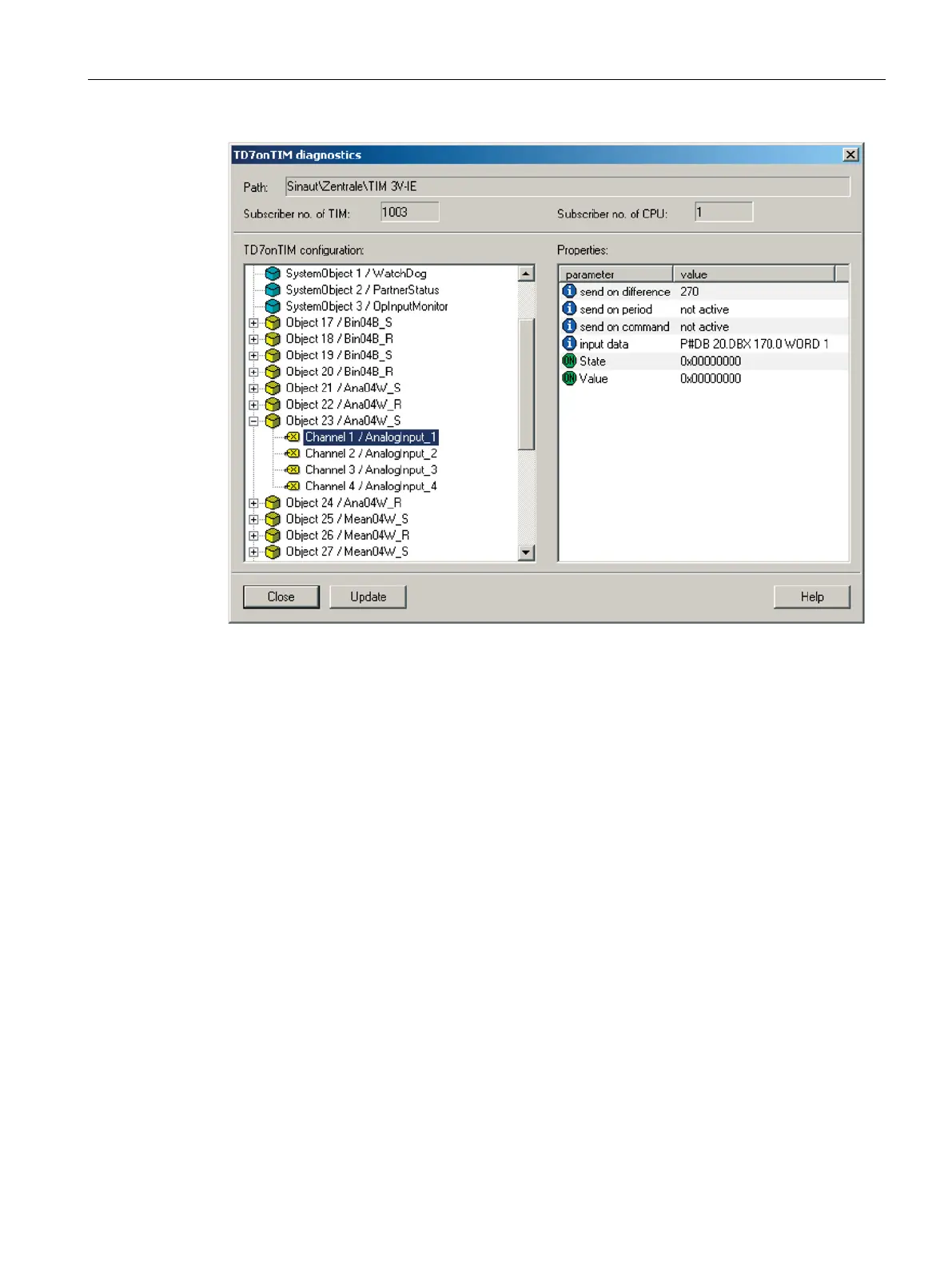Click the tree vertical scrollbar thumb

(x=526, y=383)
